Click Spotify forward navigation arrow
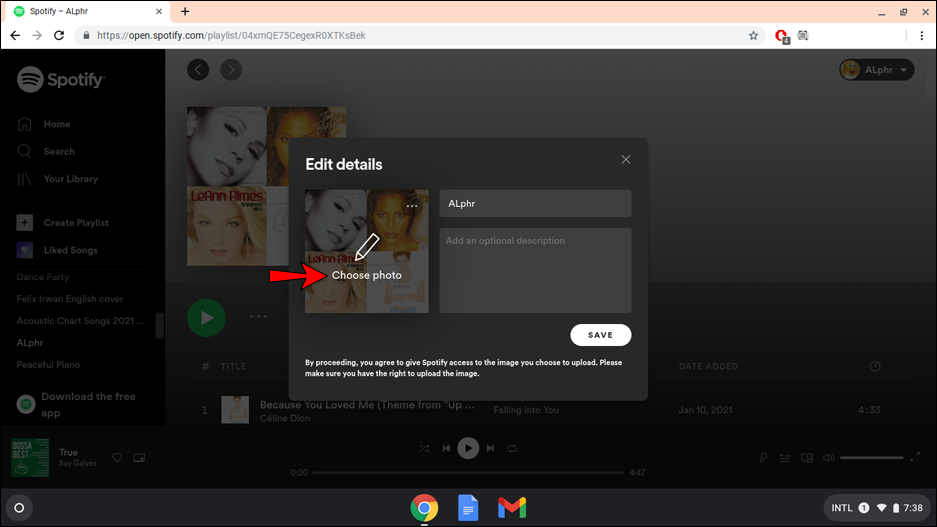This screenshot has height=527, width=937. pos(231,70)
